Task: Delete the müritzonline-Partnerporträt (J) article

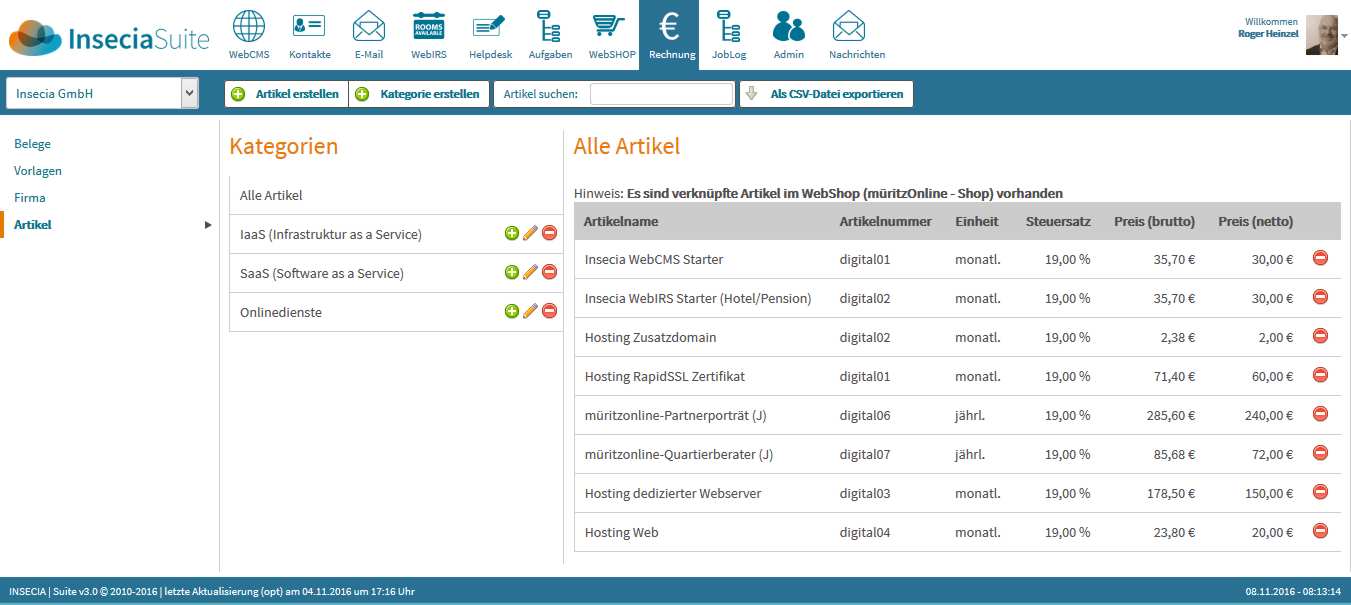Action: (1320, 414)
